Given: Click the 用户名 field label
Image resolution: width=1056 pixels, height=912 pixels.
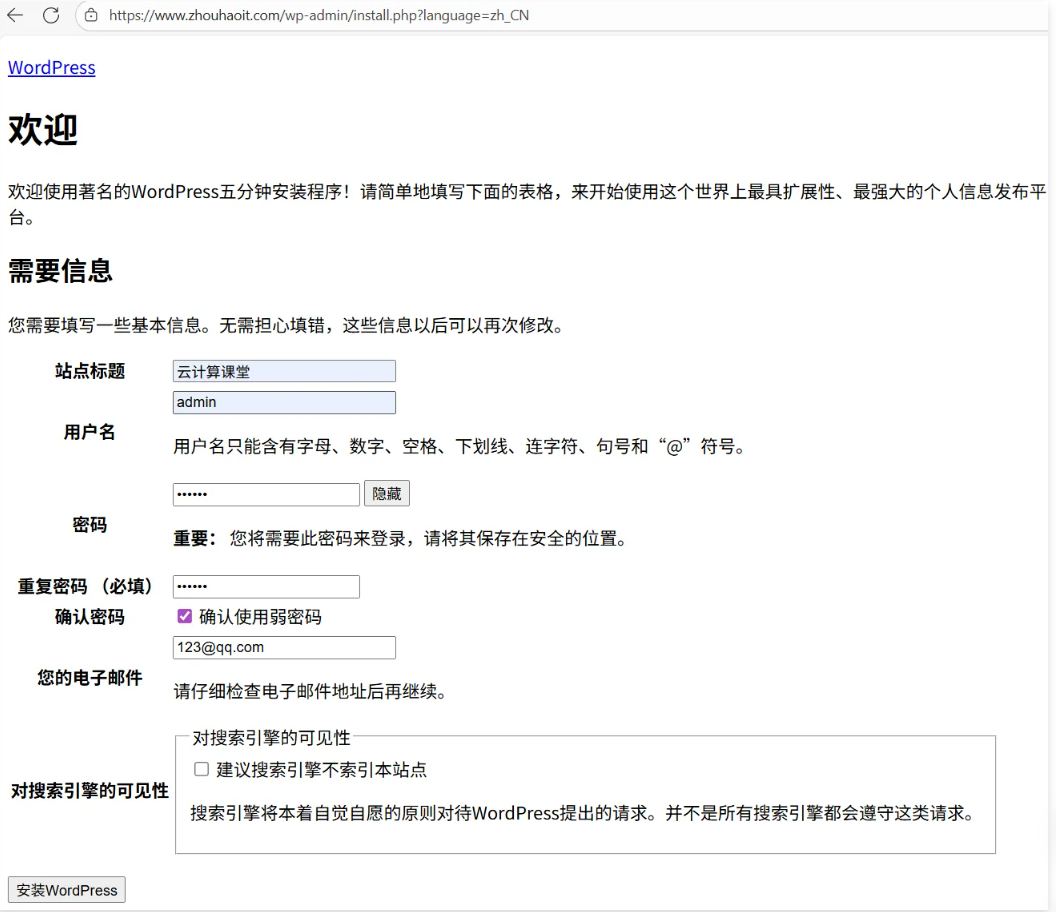Looking at the screenshot, I should 90,432.
